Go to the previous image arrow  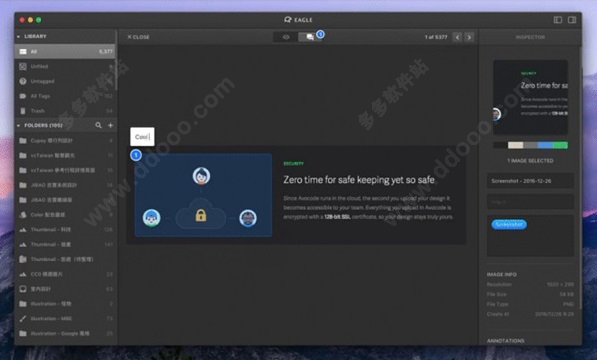tap(457, 37)
